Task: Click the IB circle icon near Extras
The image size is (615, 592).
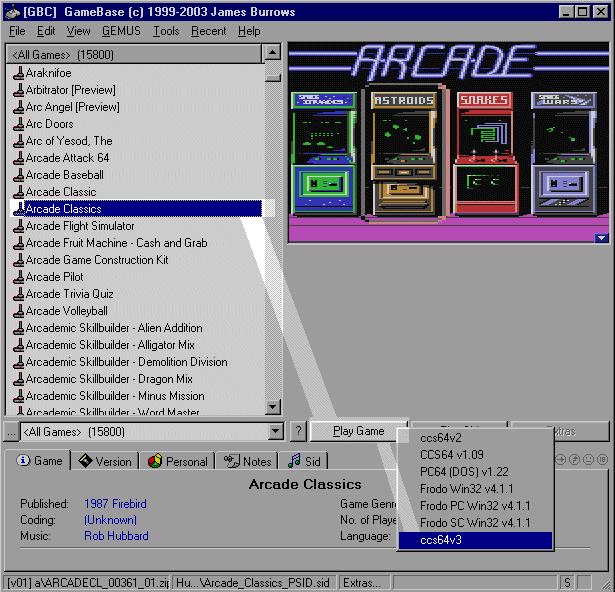Action: [x=602, y=459]
